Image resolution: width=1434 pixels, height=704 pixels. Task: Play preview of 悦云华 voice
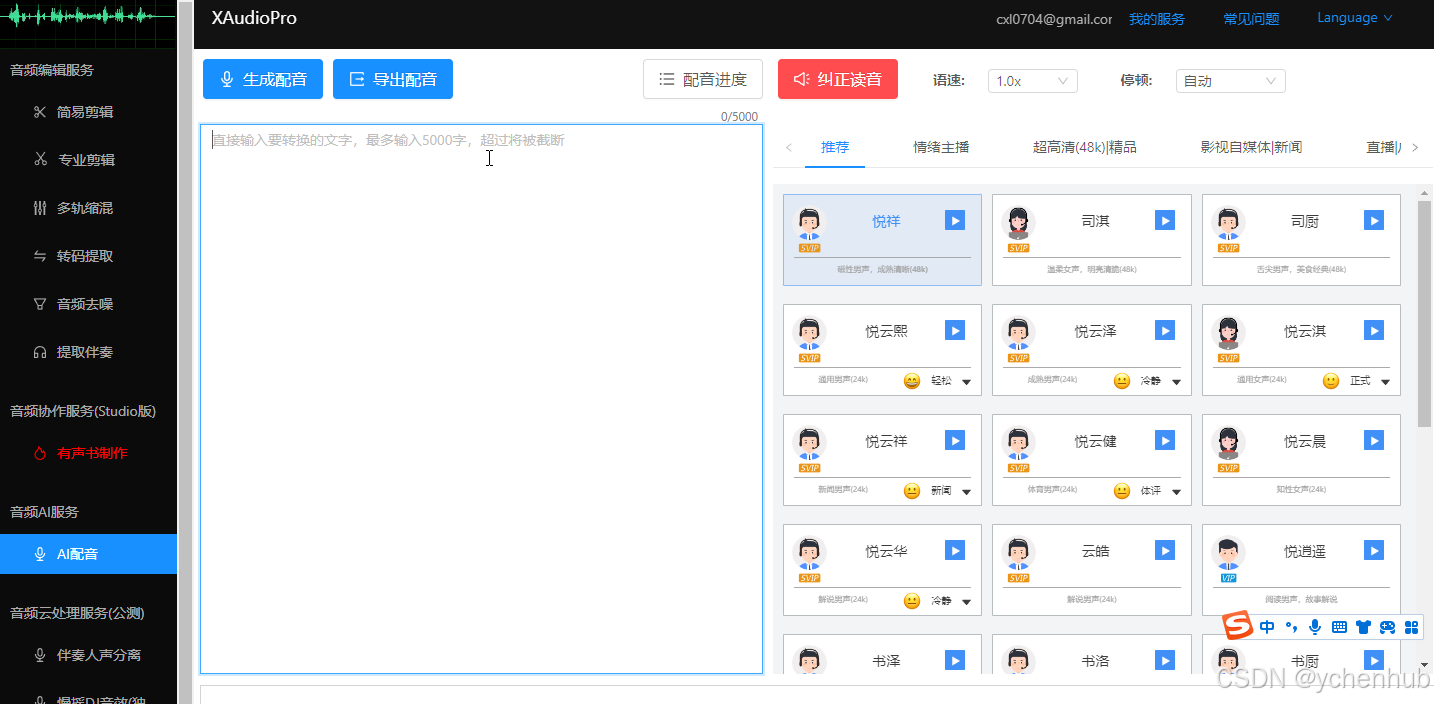[x=955, y=550]
